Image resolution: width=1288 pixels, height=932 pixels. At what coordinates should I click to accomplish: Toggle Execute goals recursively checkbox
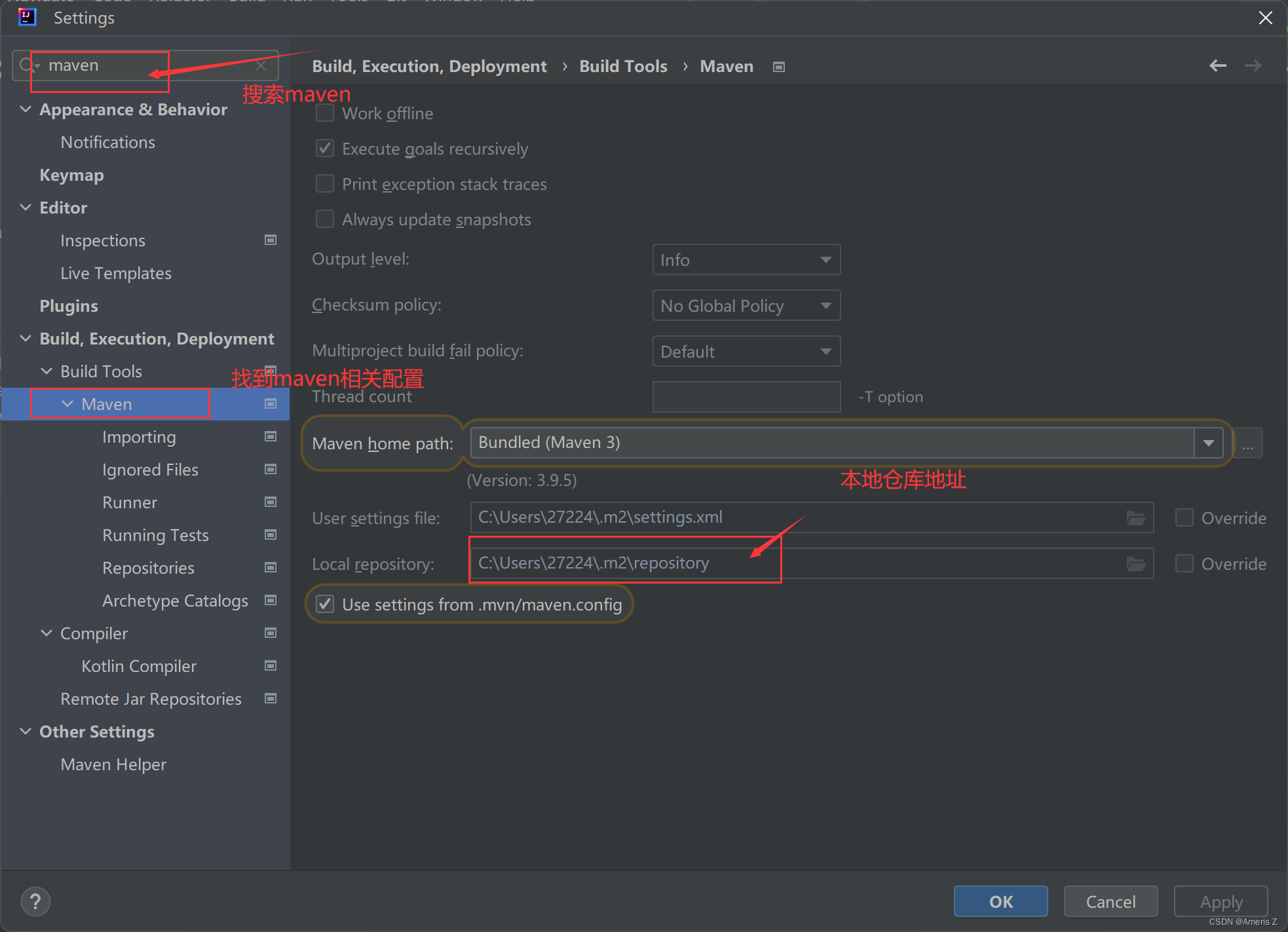pos(325,148)
